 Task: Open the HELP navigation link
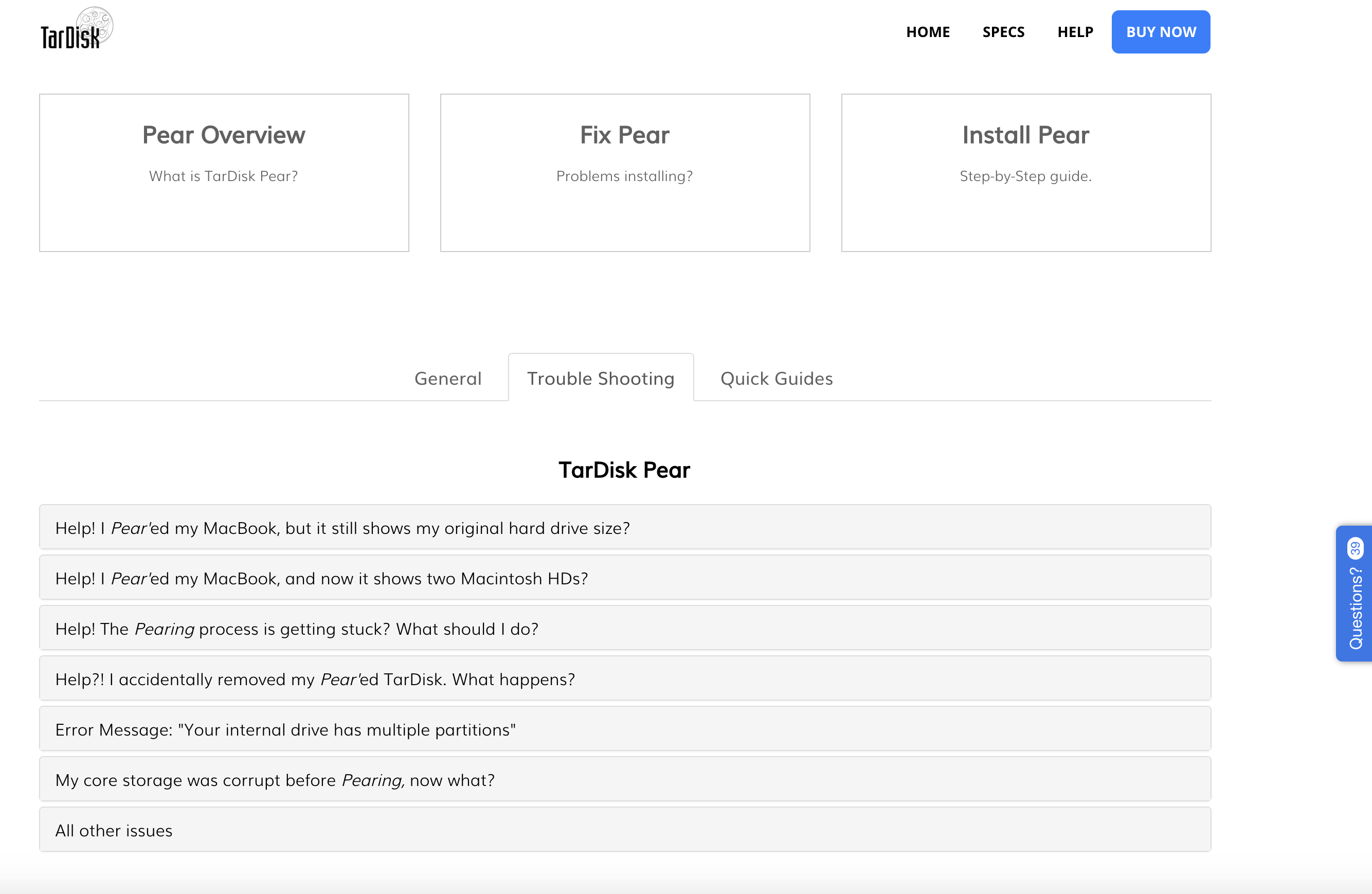pos(1075,32)
